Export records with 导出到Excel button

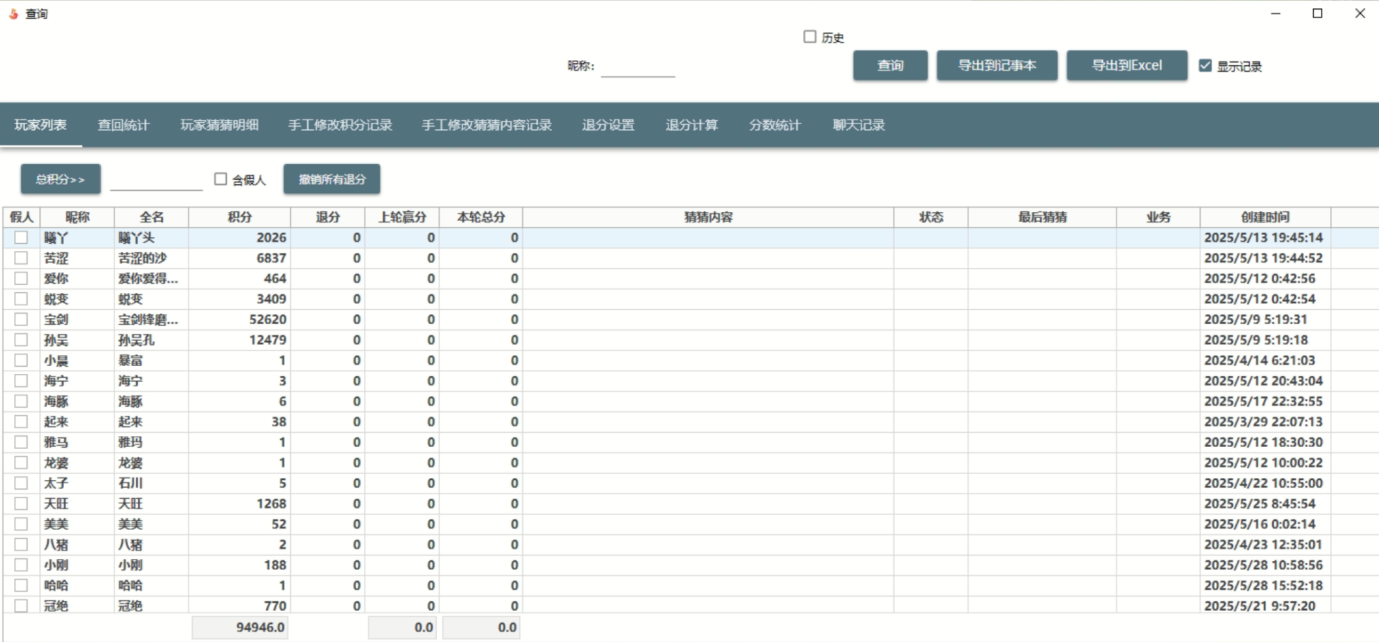1126,66
